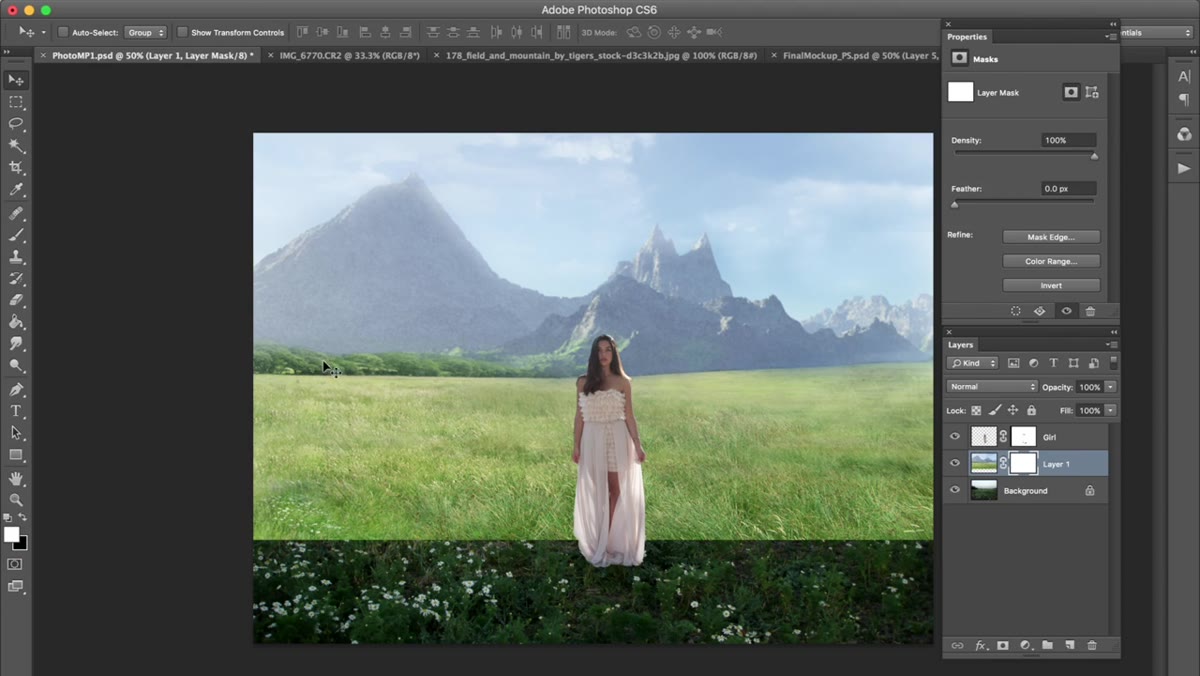Select the Magic Wand tool
Viewport: 1200px width, 676px height.
16,146
